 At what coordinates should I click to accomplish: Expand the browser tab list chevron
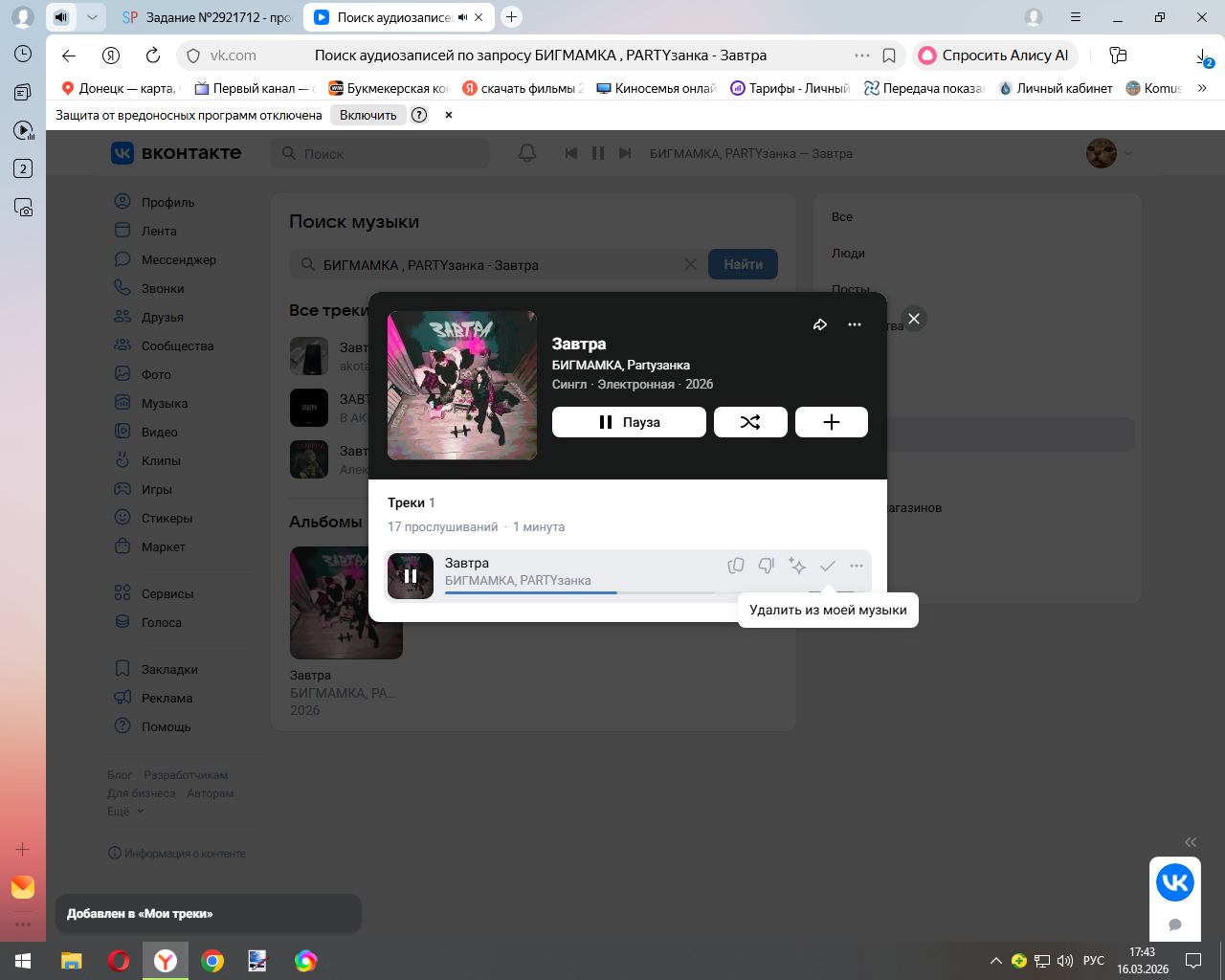[92, 17]
